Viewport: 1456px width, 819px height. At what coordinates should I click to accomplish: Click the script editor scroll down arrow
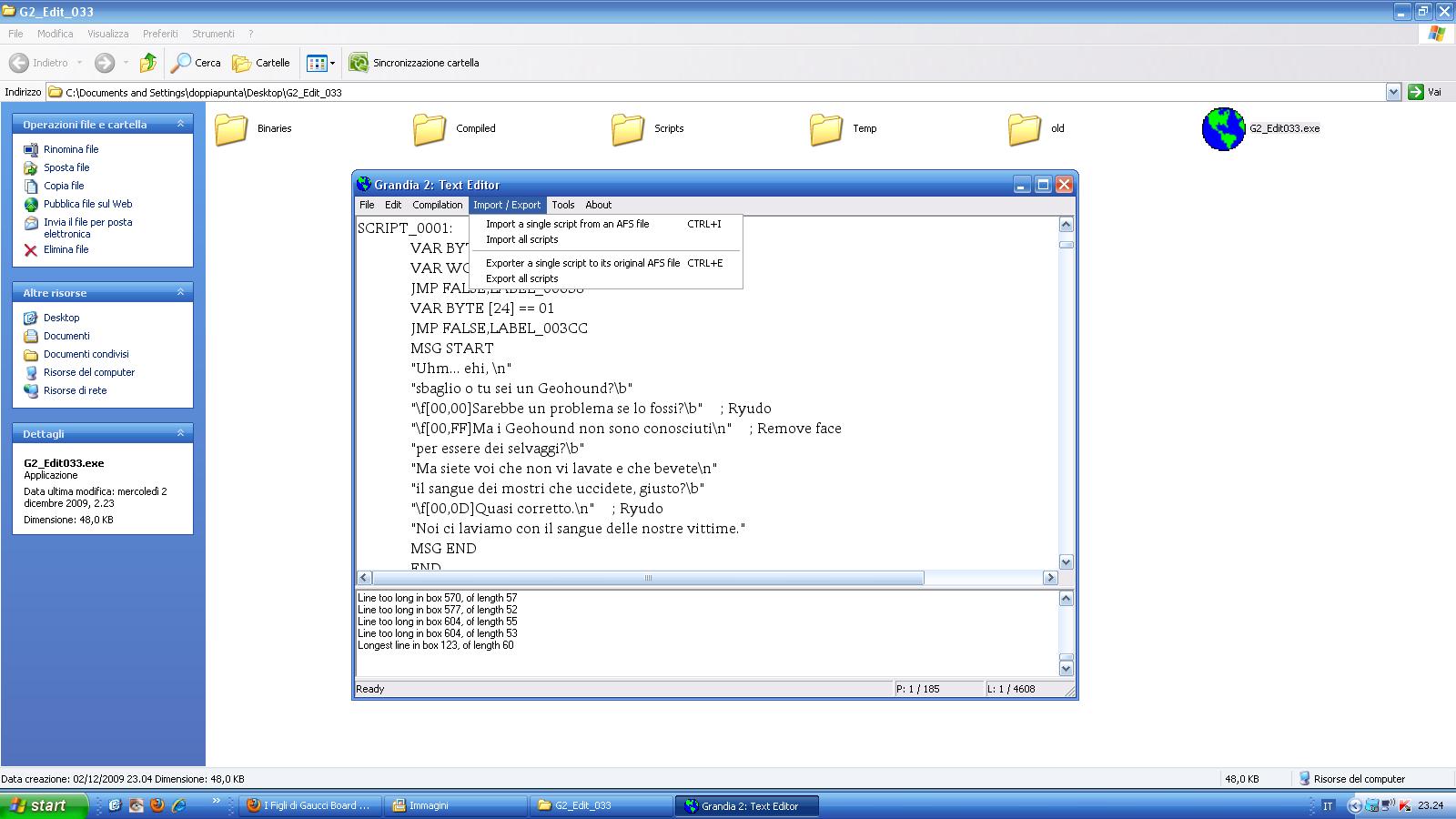(1067, 562)
